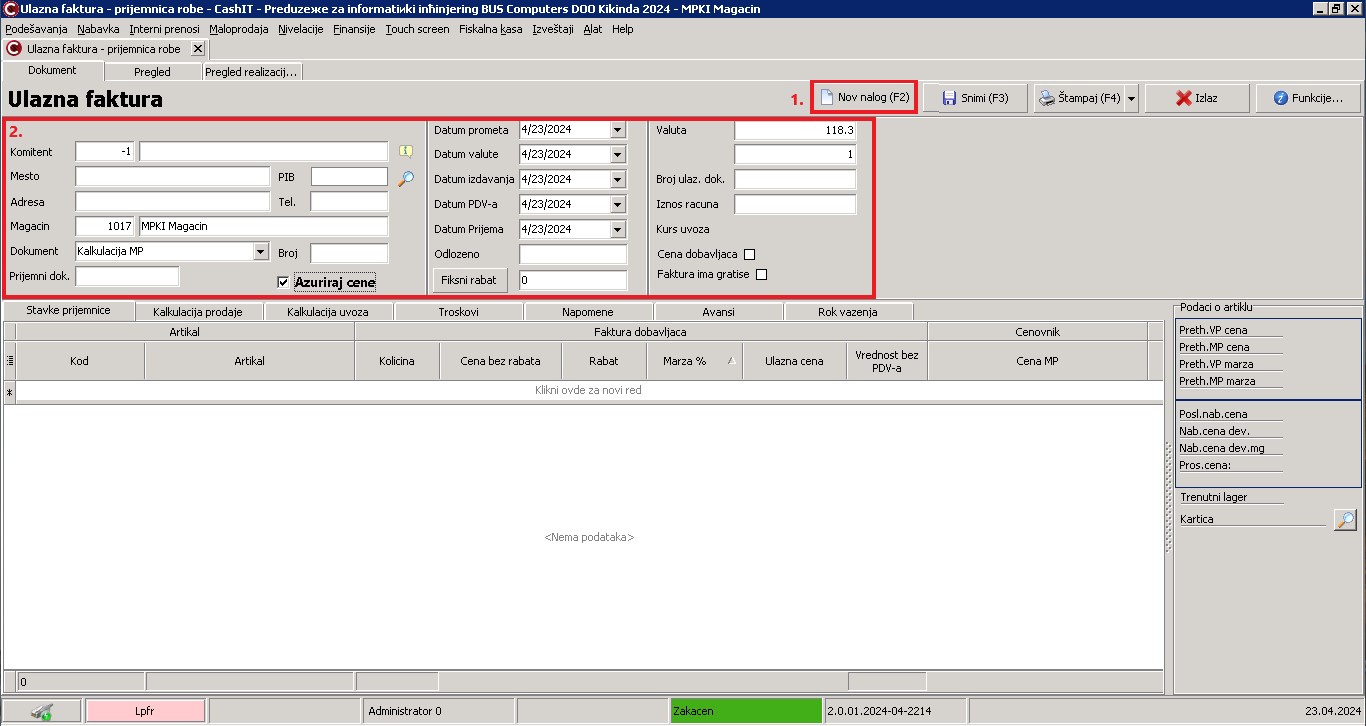The width and height of the screenshot is (1366, 726).
Task: Switch to Kalkulacija uvoza tab
Action: point(328,312)
